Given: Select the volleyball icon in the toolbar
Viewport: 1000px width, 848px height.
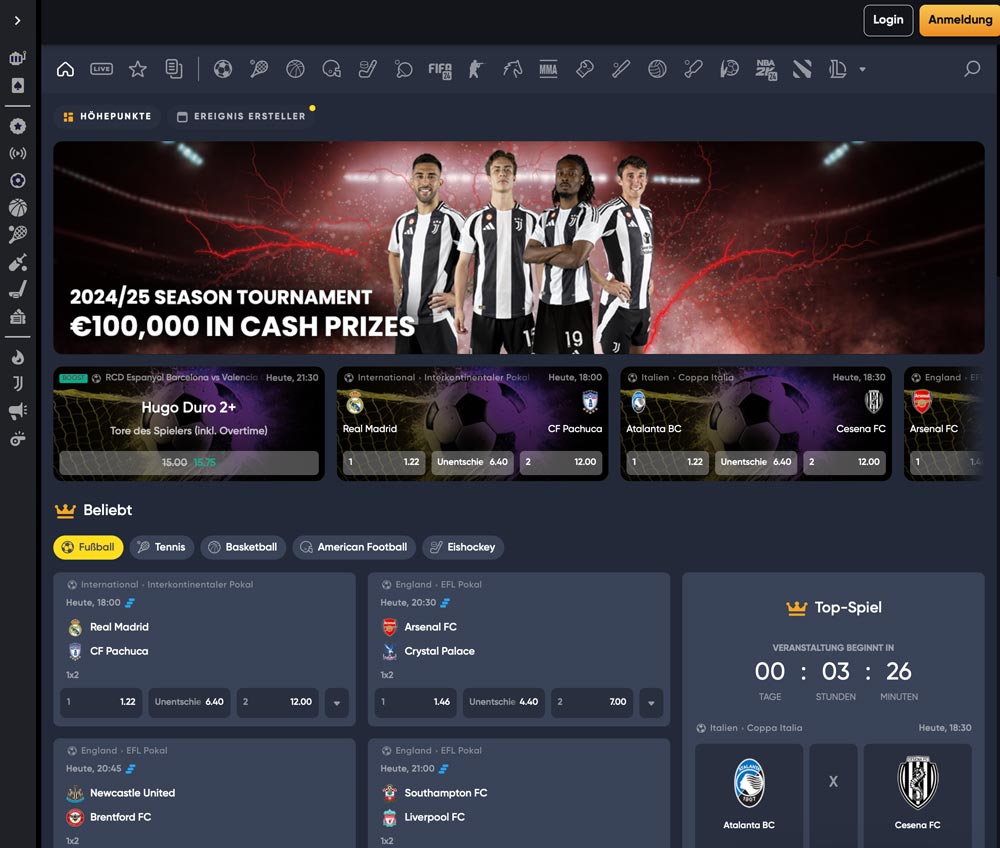Looking at the screenshot, I should click(657, 69).
